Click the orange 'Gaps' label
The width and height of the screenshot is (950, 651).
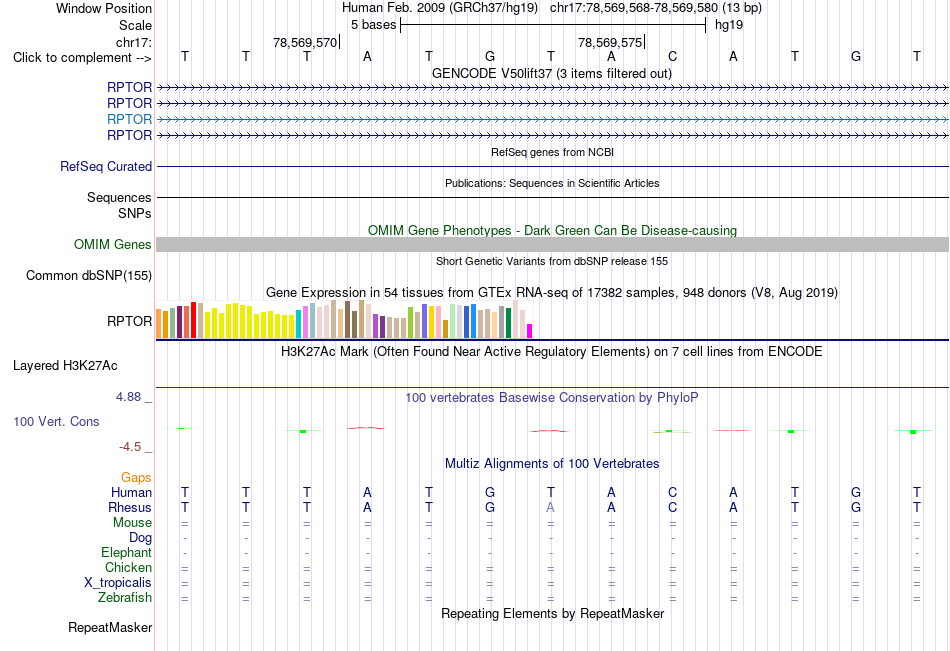[x=136, y=478]
